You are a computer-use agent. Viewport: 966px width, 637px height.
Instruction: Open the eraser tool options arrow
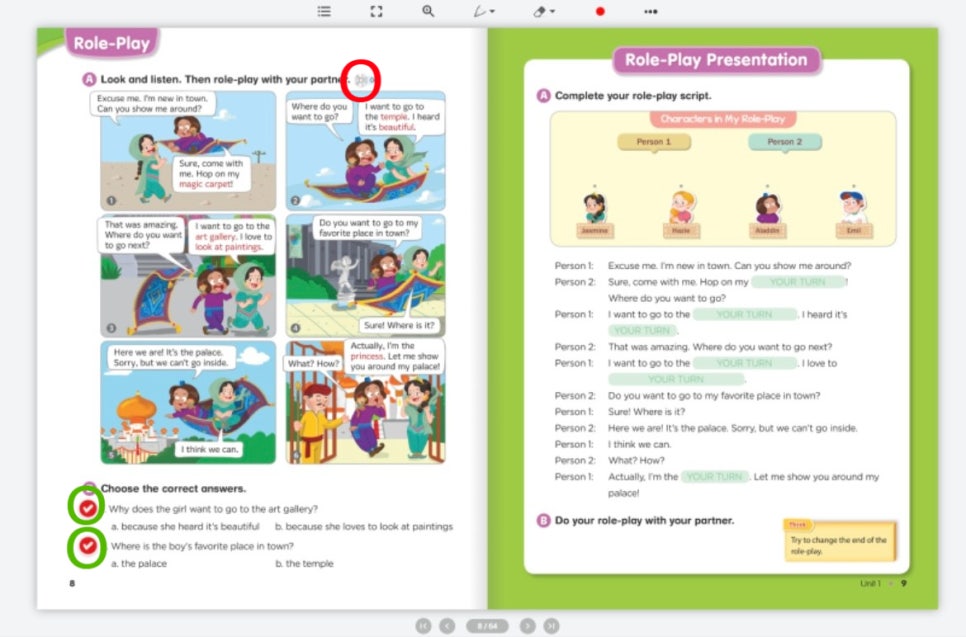(552, 12)
